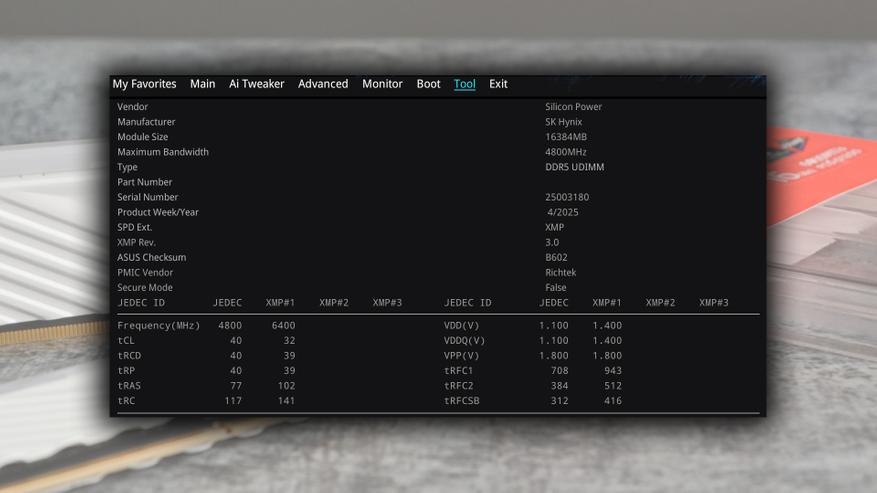Go to the Advanced tab
This screenshot has width=877, height=493.
point(323,84)
